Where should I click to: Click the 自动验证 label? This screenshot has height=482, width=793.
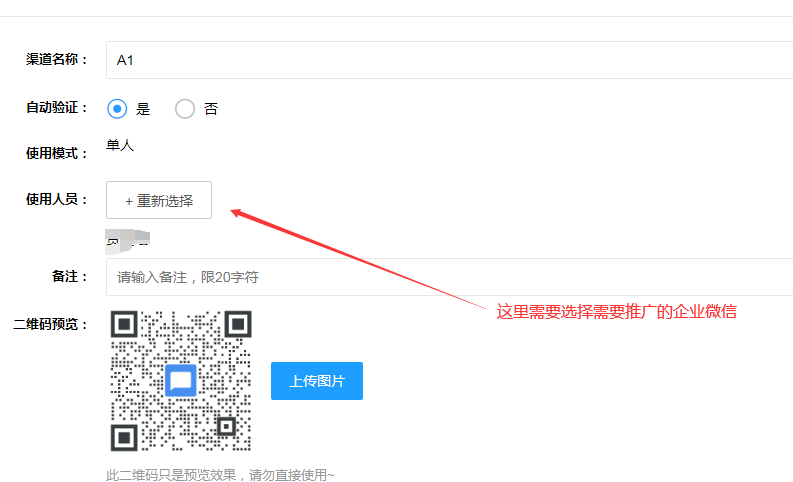[x=57, y=108]
